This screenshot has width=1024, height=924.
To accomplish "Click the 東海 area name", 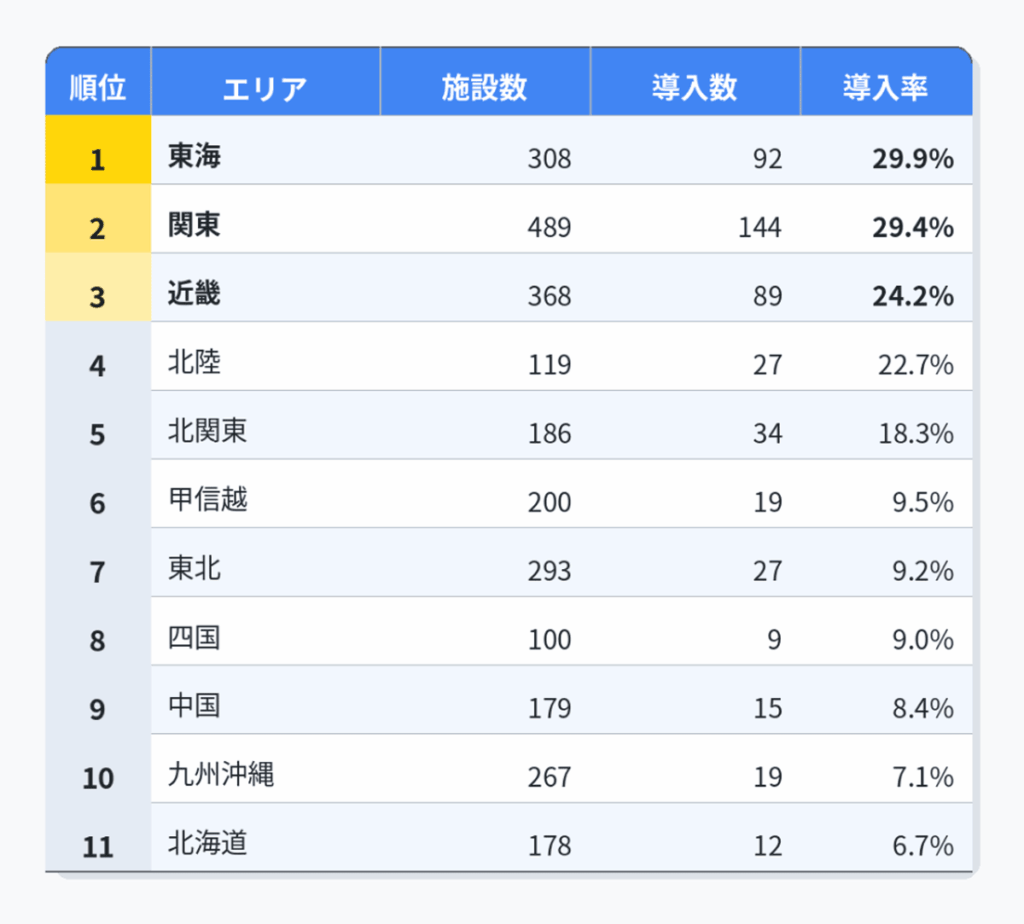I will 195,157.
